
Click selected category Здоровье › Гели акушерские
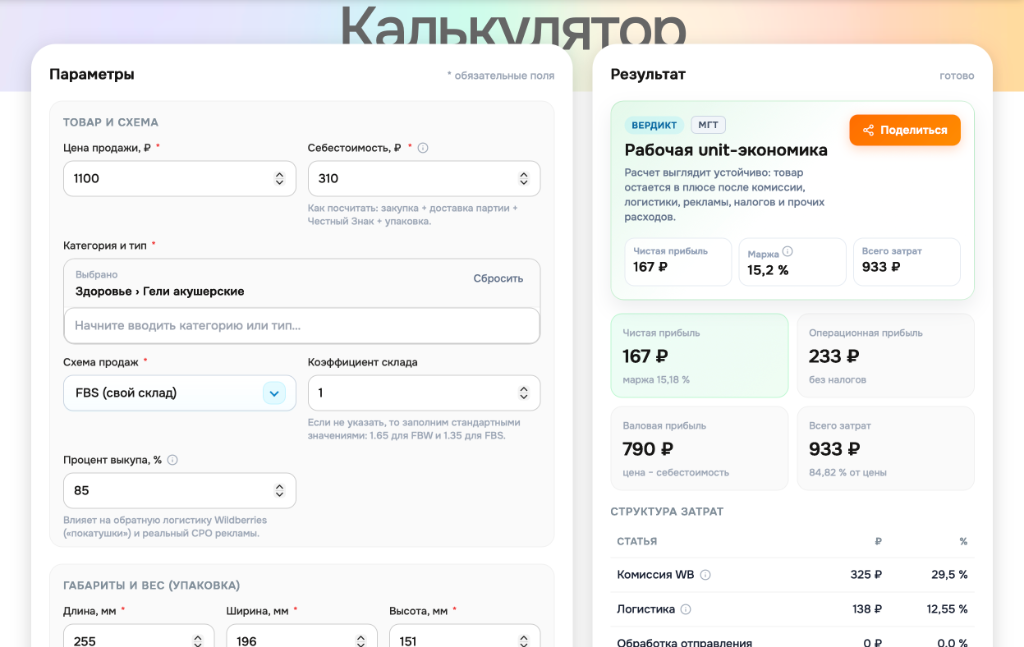click(x=160, y=291)
